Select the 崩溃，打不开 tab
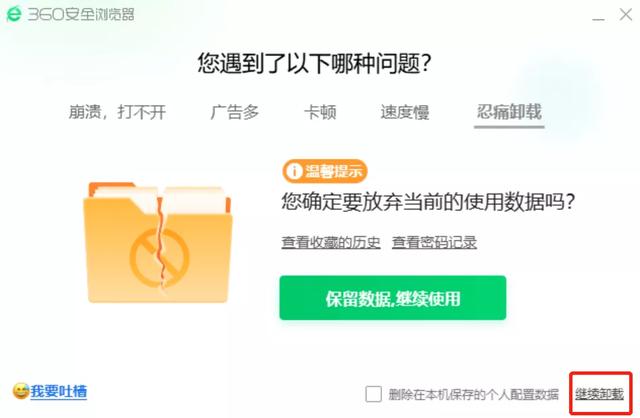Image resolution: width=640 pixels, height=418 pixels. point(117,112)
